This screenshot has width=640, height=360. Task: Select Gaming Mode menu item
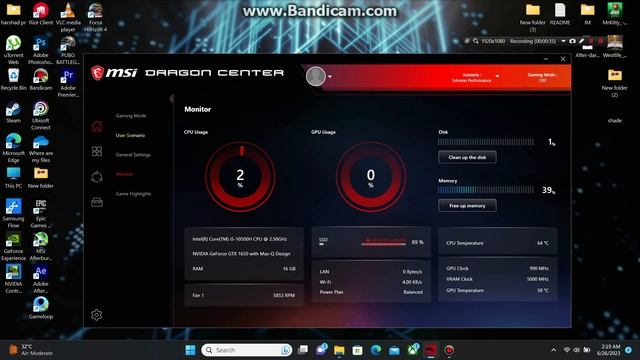tap(131, 116)
